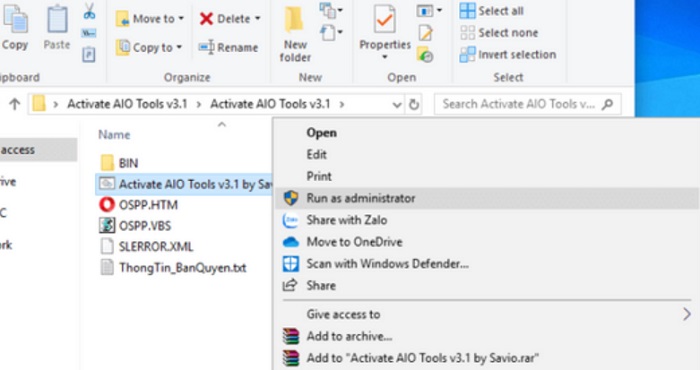
Task: Click Invert selection
Action: click(508, 54)
